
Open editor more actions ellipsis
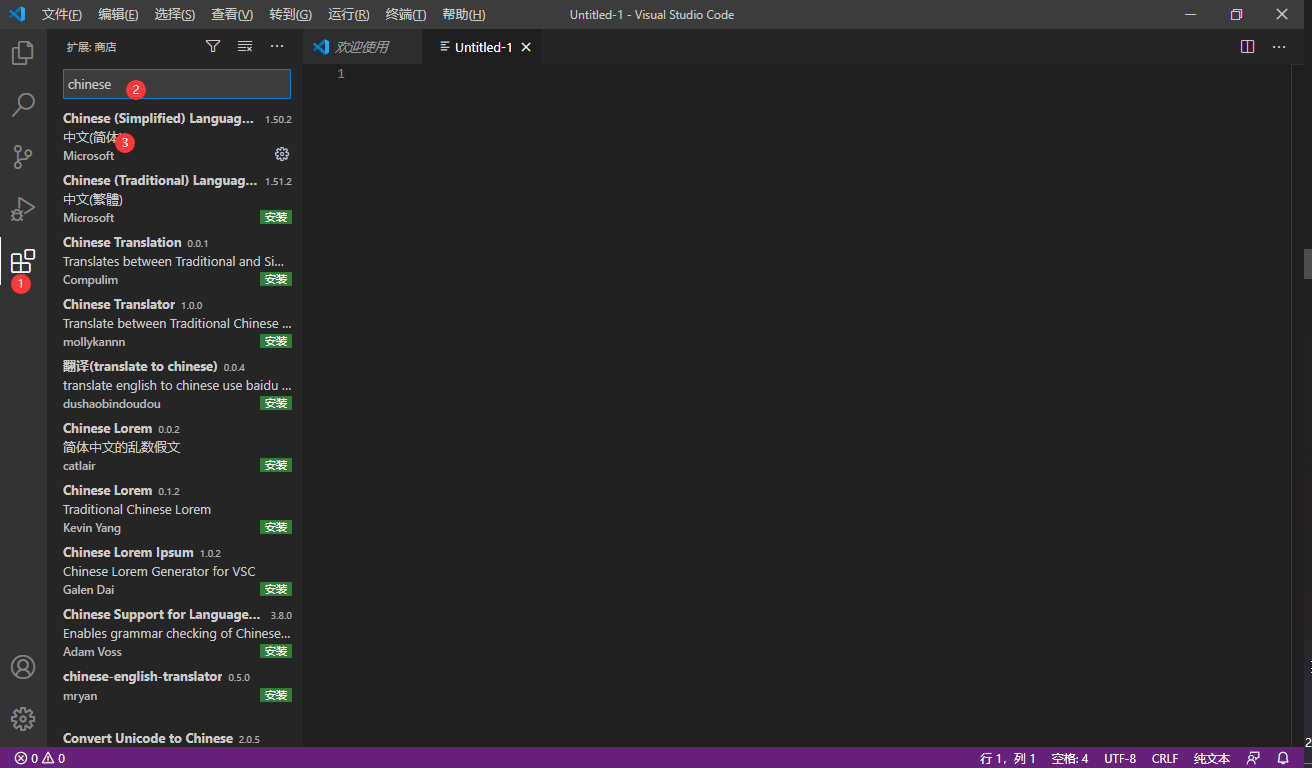click(1279, 47)
